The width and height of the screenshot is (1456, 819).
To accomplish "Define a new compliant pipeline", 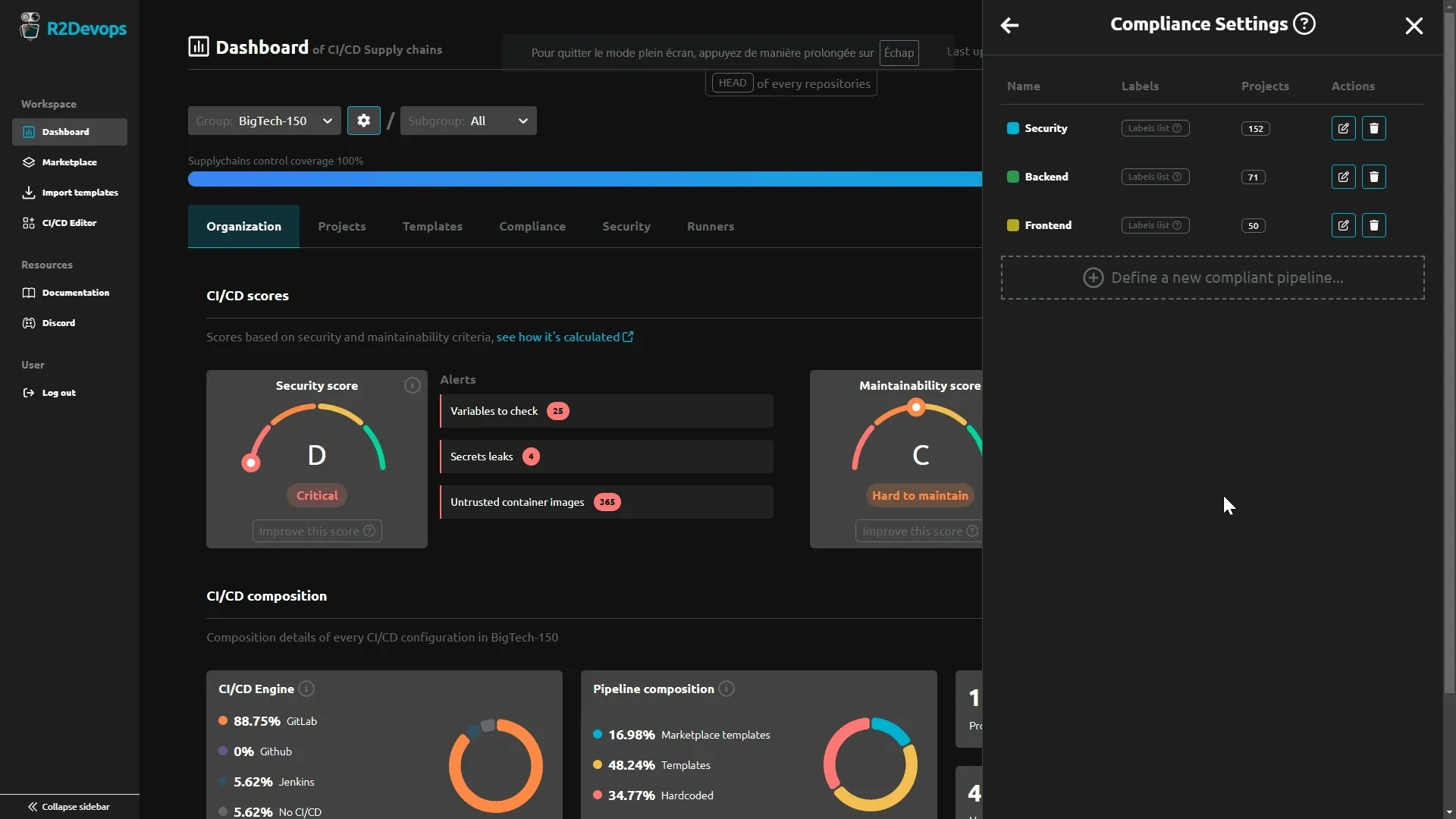I will tap(1213, 278).
